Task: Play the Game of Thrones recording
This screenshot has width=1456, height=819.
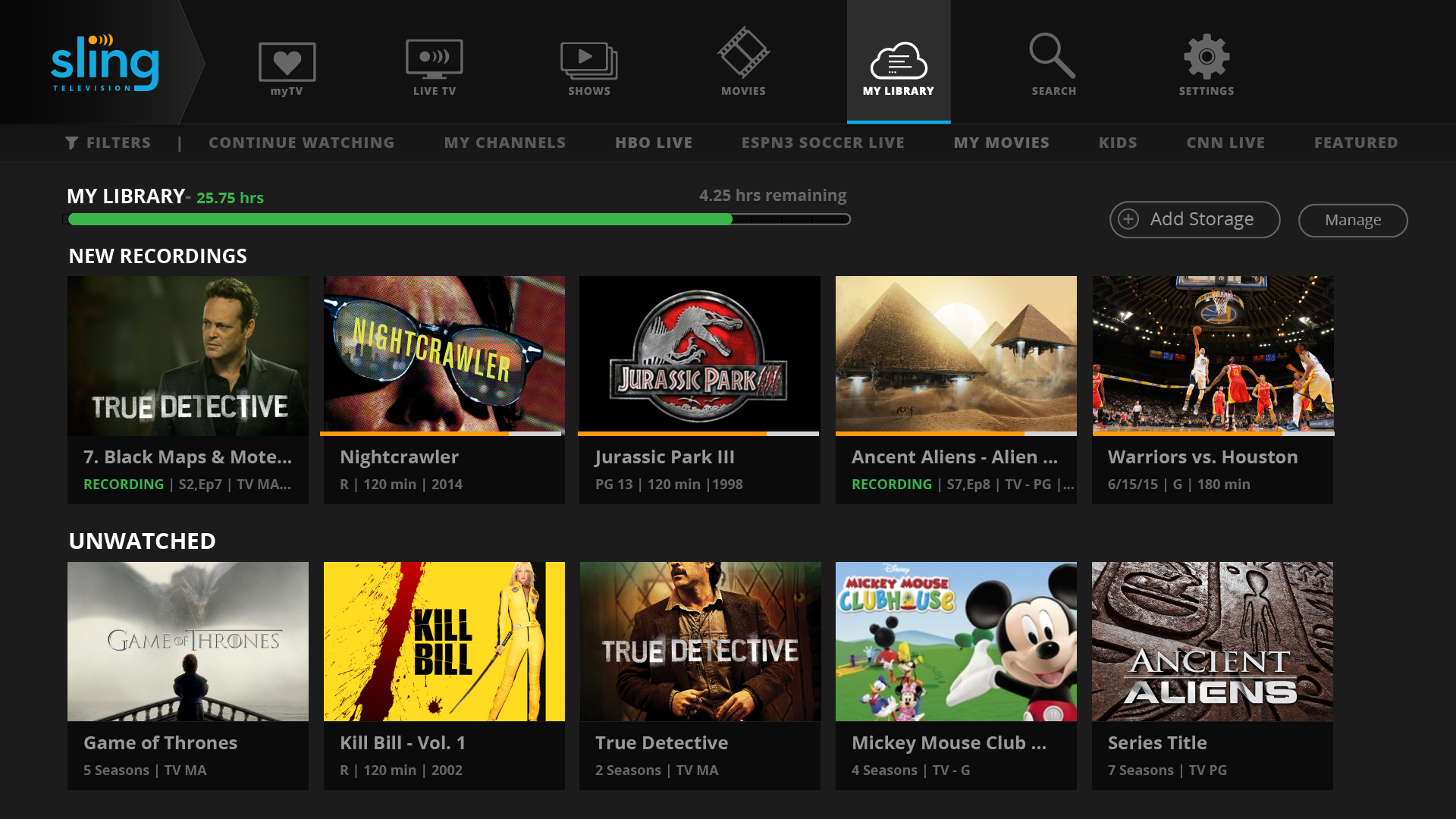Action: [x=187, y=641]
